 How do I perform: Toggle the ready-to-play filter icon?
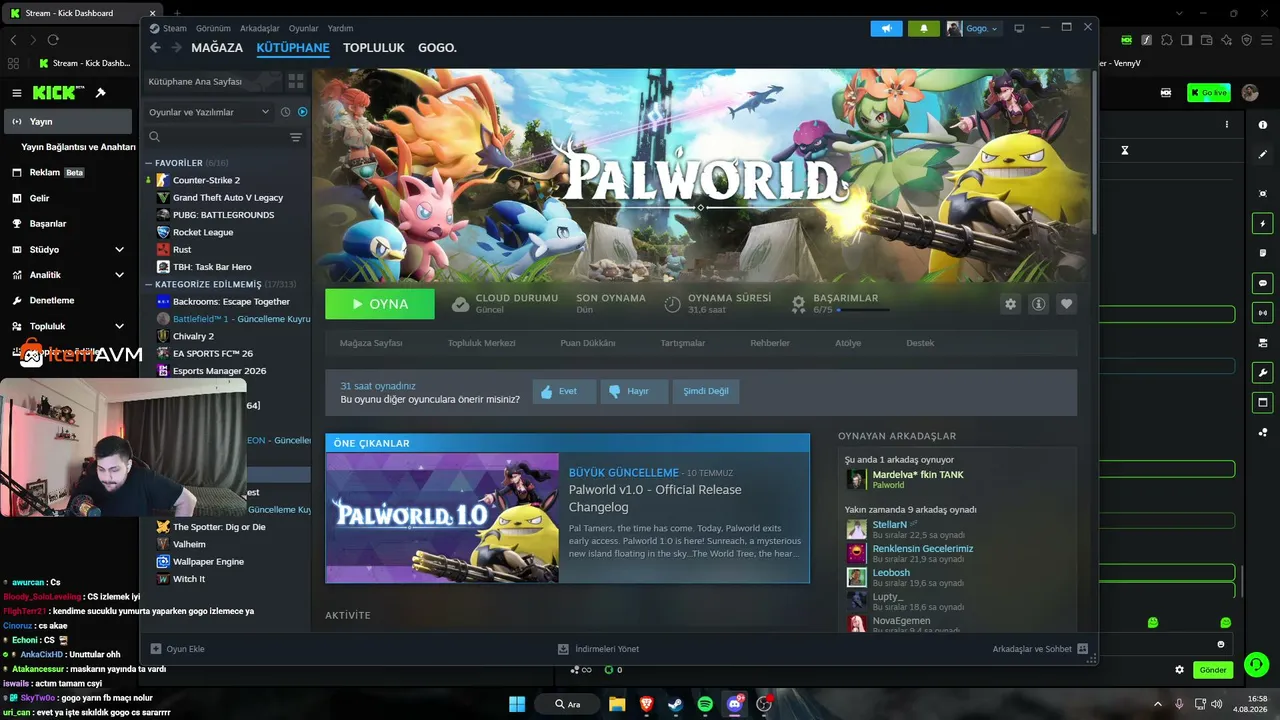tap(302, 112)
